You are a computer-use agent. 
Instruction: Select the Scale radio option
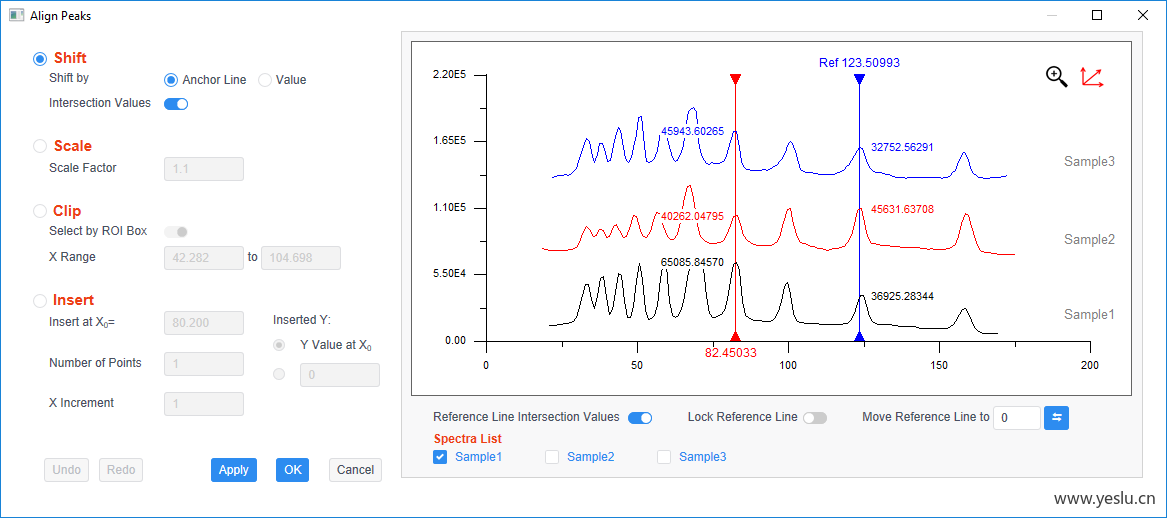pos(39,146)
